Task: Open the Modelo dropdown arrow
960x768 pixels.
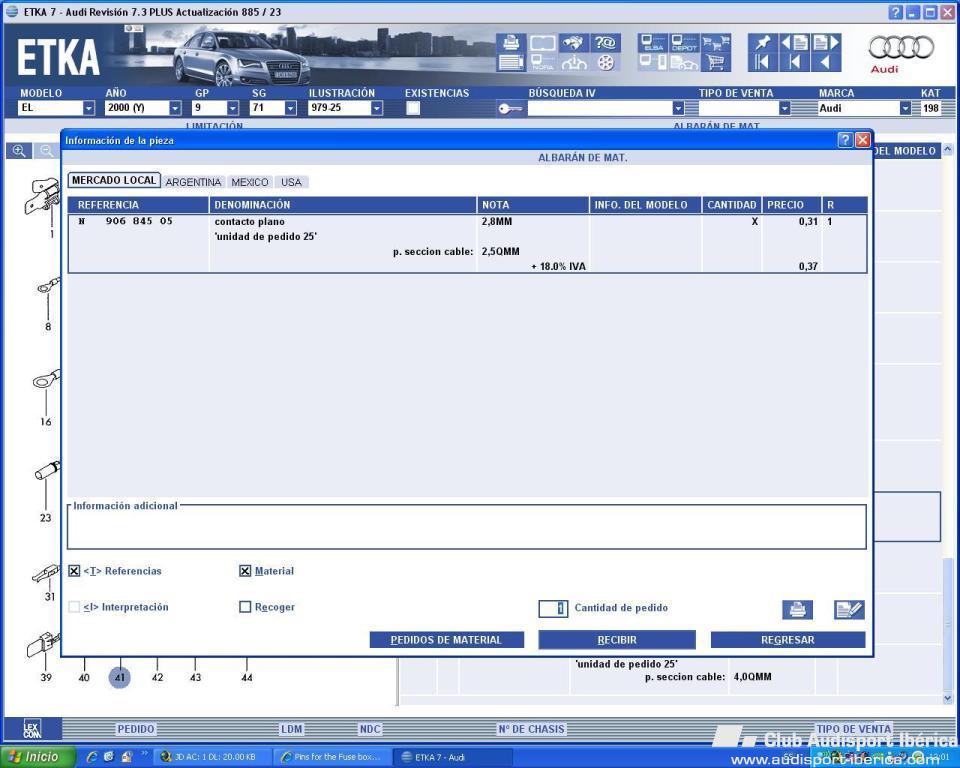Action: click(x=89, y=108)
